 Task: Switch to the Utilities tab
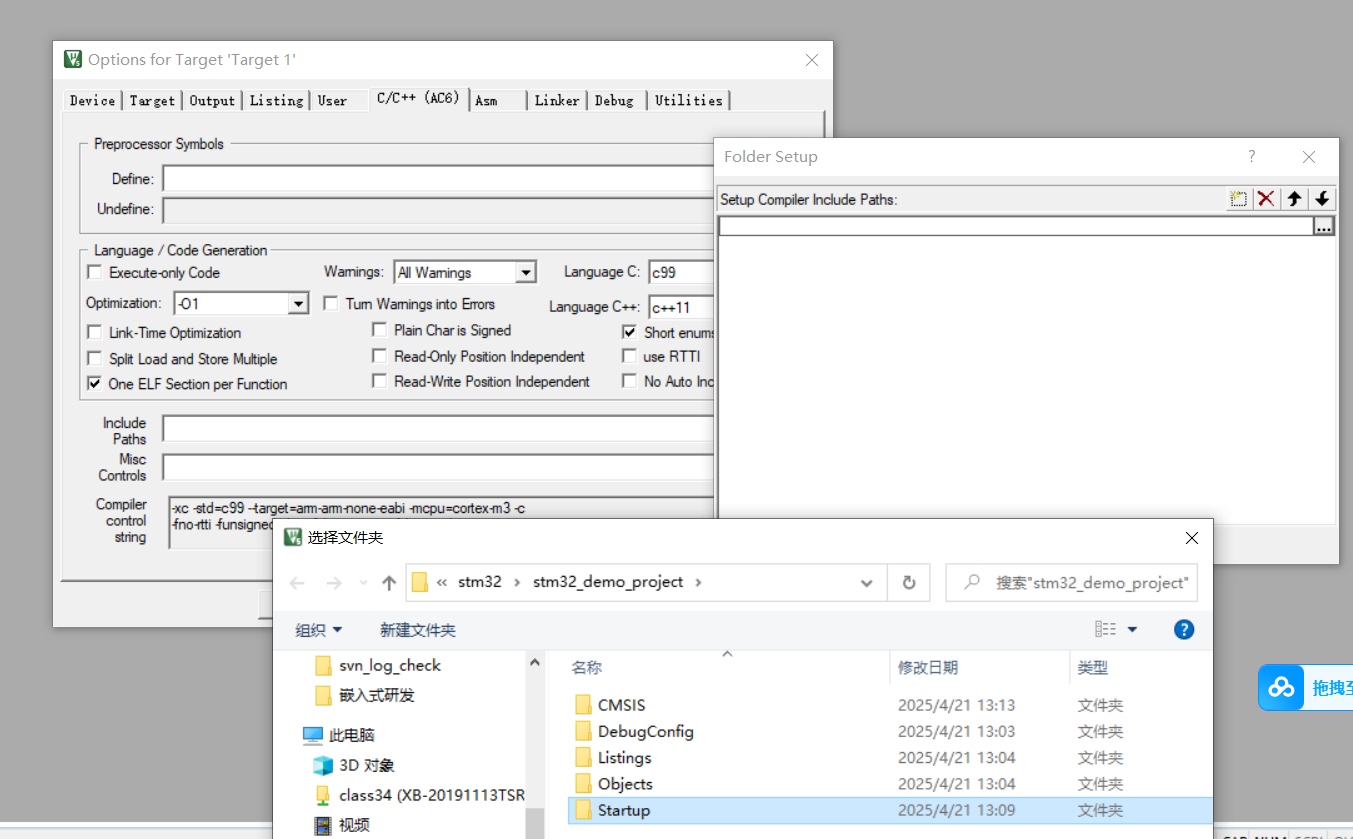tap(688, 100)
